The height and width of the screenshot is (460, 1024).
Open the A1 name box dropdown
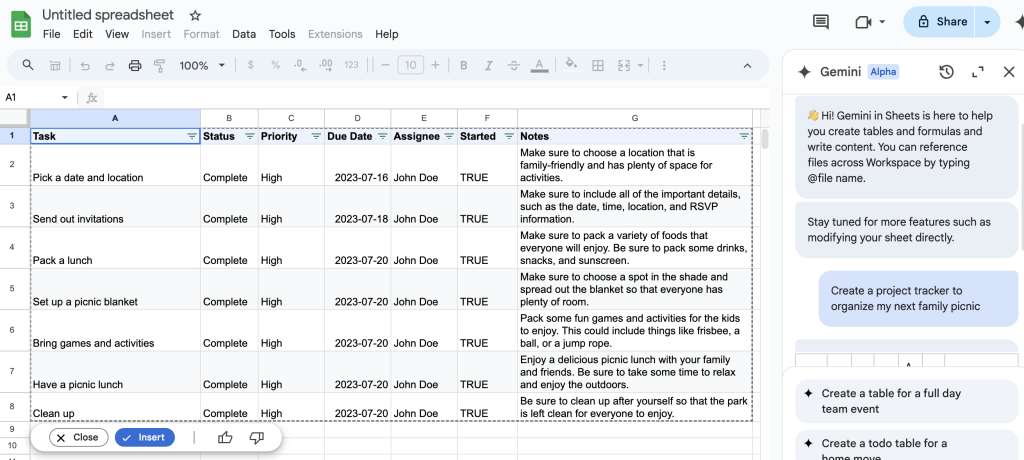(x=65, y=98)
